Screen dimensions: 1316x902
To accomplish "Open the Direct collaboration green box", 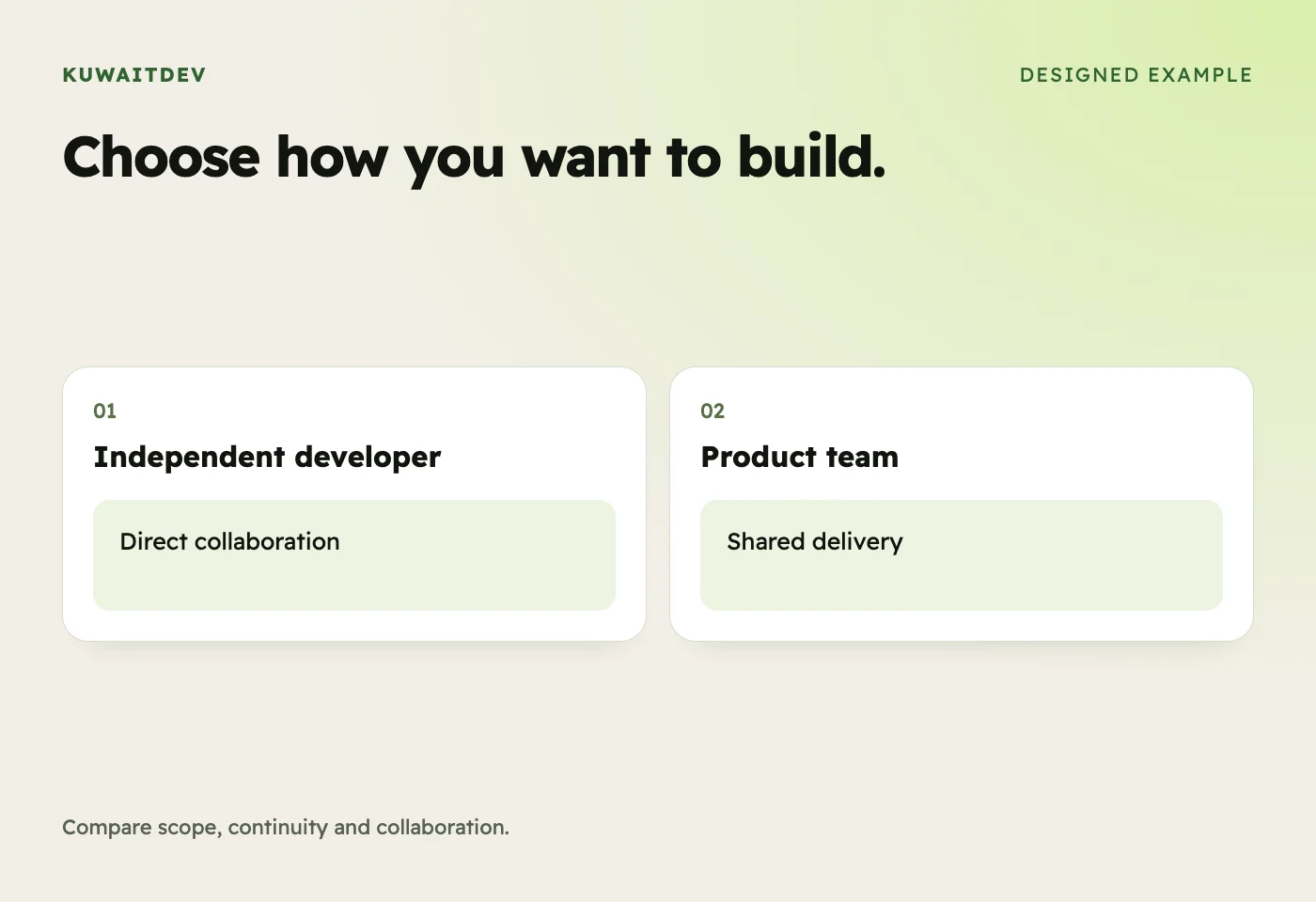I will [x=354, y=555].
